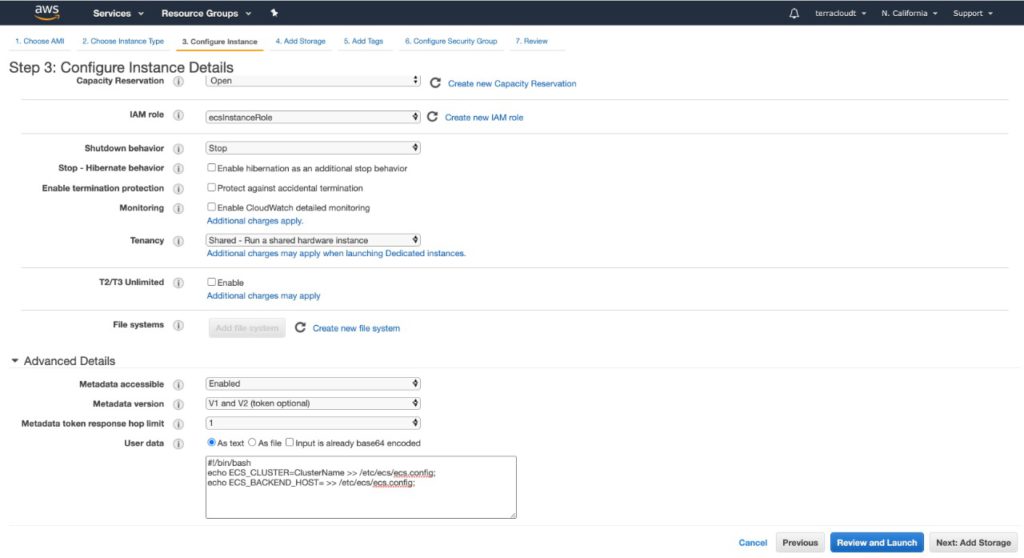Refresh the Capacity Reservation list
The width and height of the screenshot is (1024, 558).
[435, 83]
